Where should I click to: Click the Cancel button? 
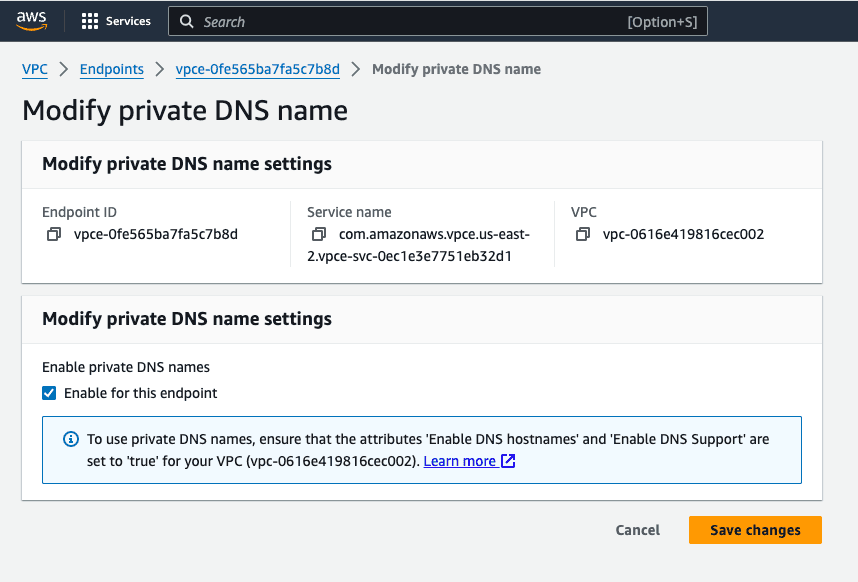coord(637,530)
